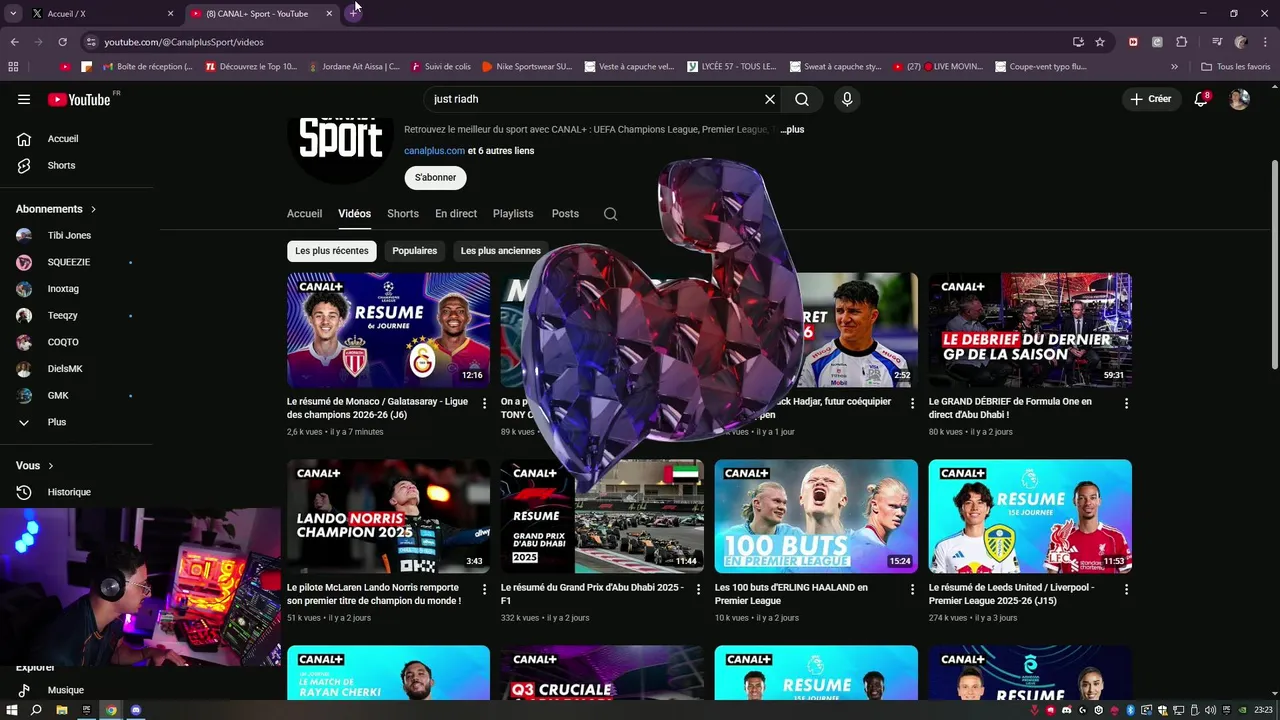
Task: Open 'Le résumé de Leeds United / Liverpool' title
Action: tap(1011, 594)
